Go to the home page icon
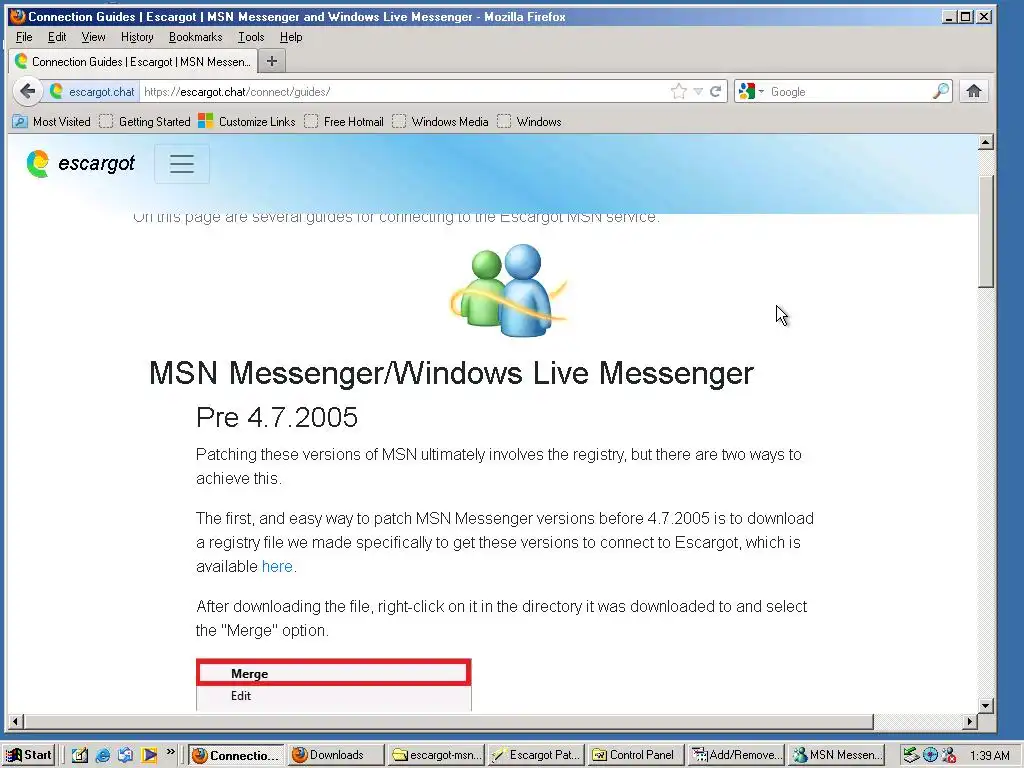Viewport: 1024px width, 768px height. coord(974,91)
